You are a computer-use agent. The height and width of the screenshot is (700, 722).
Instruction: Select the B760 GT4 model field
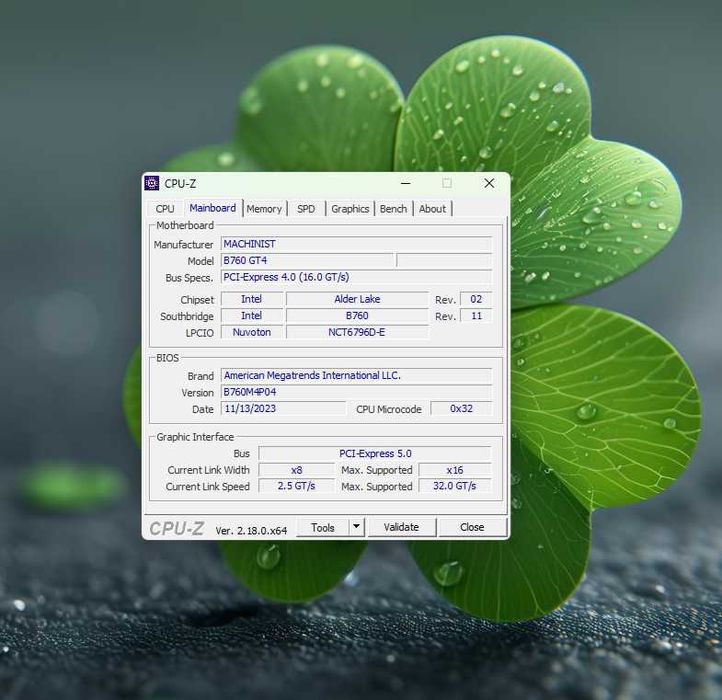[307, 260]
